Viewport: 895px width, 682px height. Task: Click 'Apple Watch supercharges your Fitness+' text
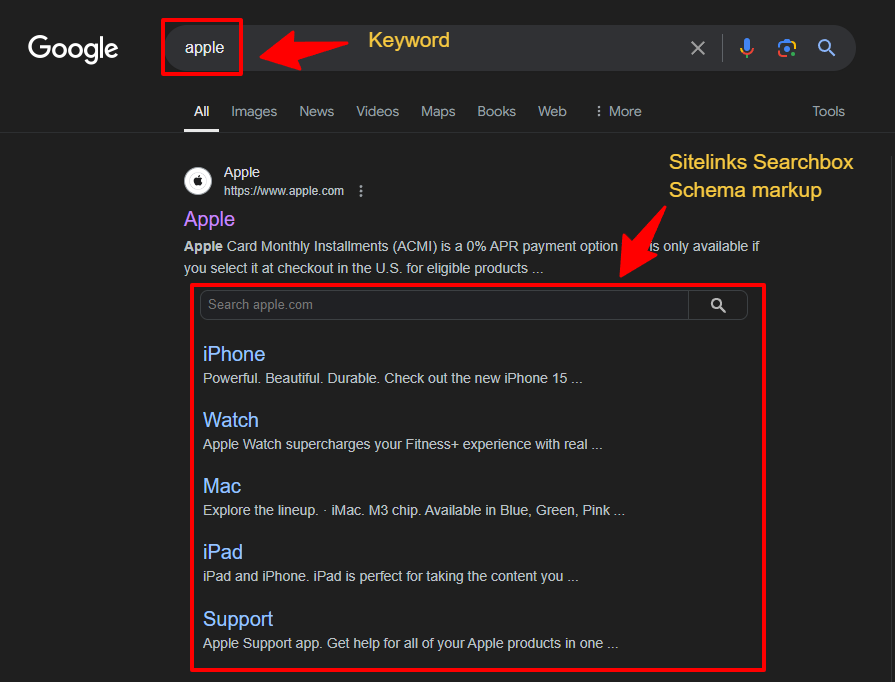point(402,445)
